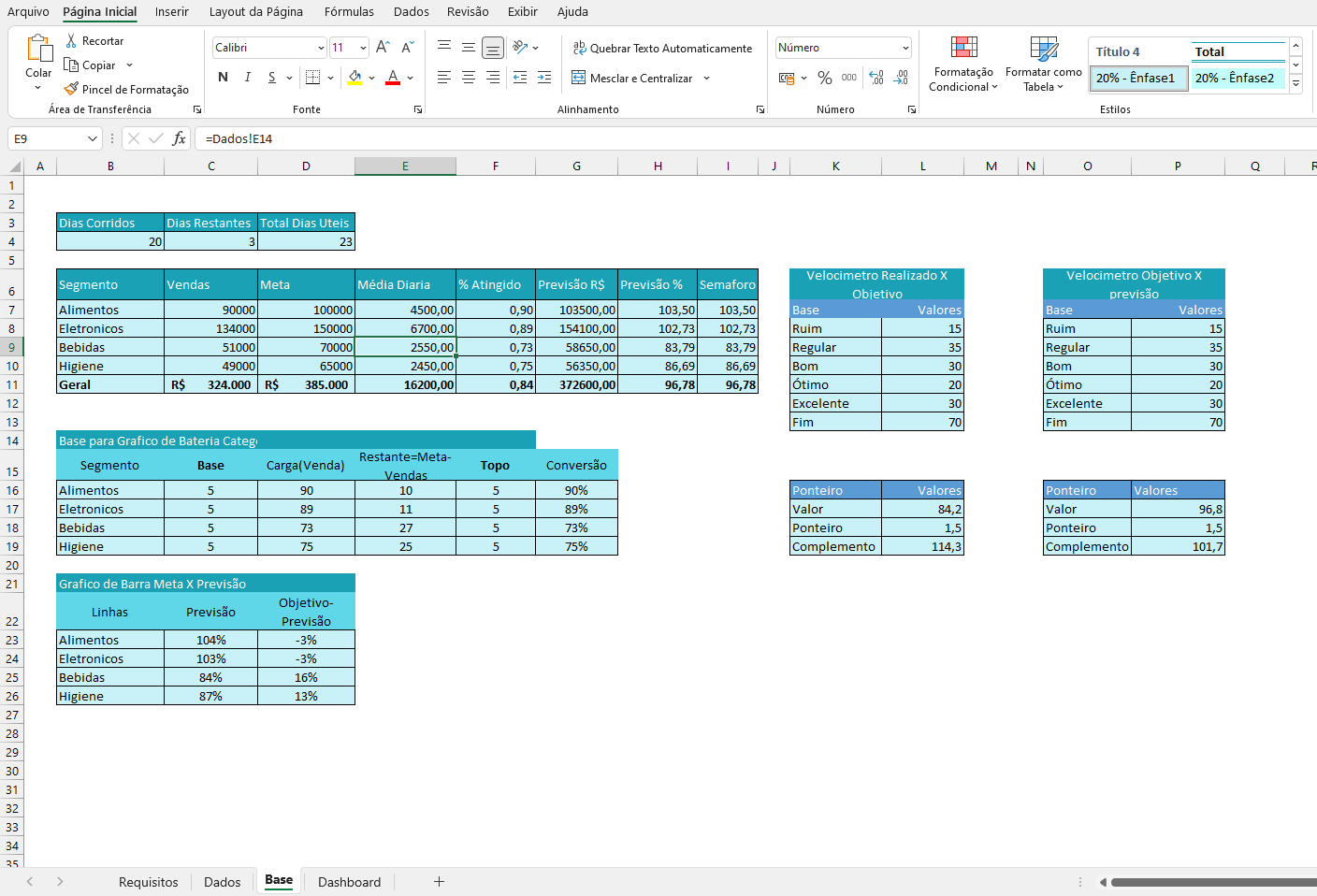Screen dimensions: 1317x896
Task: Click the Pincel de Formatação format painter
Action: [x=126, y=90]
